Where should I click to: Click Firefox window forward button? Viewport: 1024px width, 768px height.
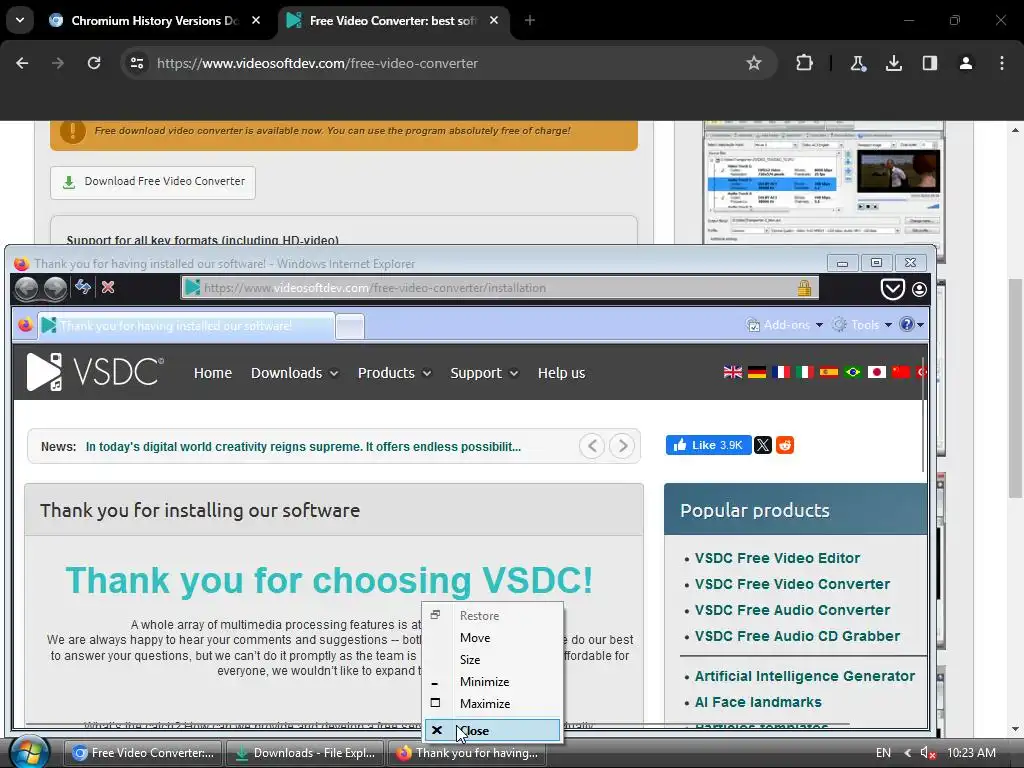coord(55,288)
